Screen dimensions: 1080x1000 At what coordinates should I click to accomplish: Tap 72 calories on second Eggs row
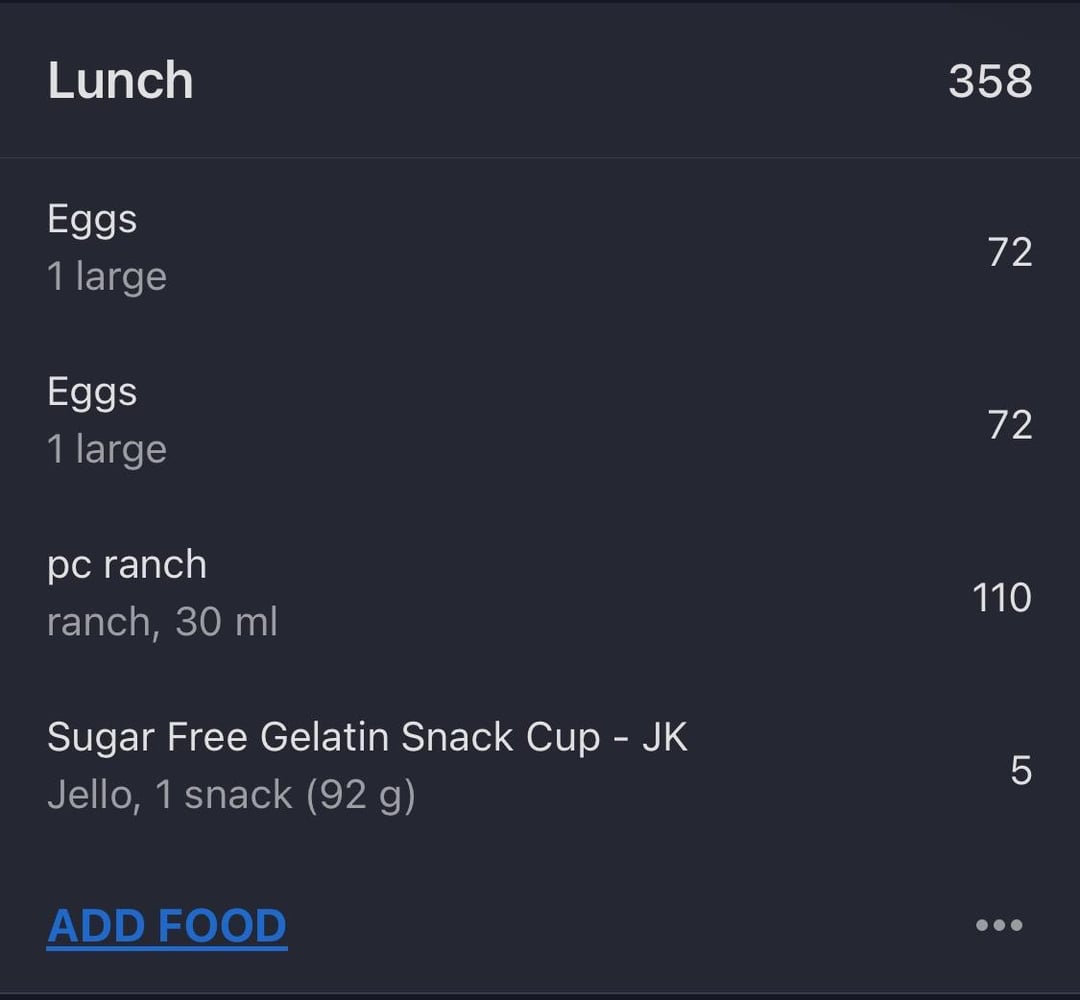click(x=1010, y=424)
